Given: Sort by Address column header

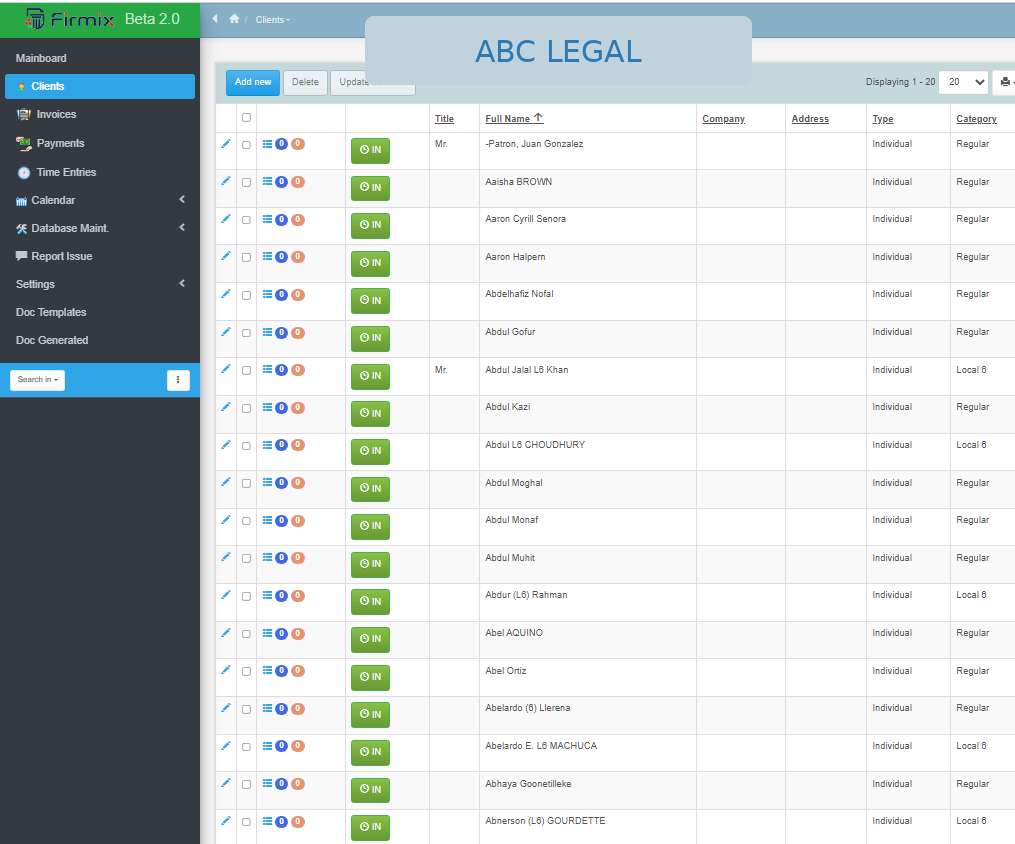Looking at the screenshot, I should point(810,118).
